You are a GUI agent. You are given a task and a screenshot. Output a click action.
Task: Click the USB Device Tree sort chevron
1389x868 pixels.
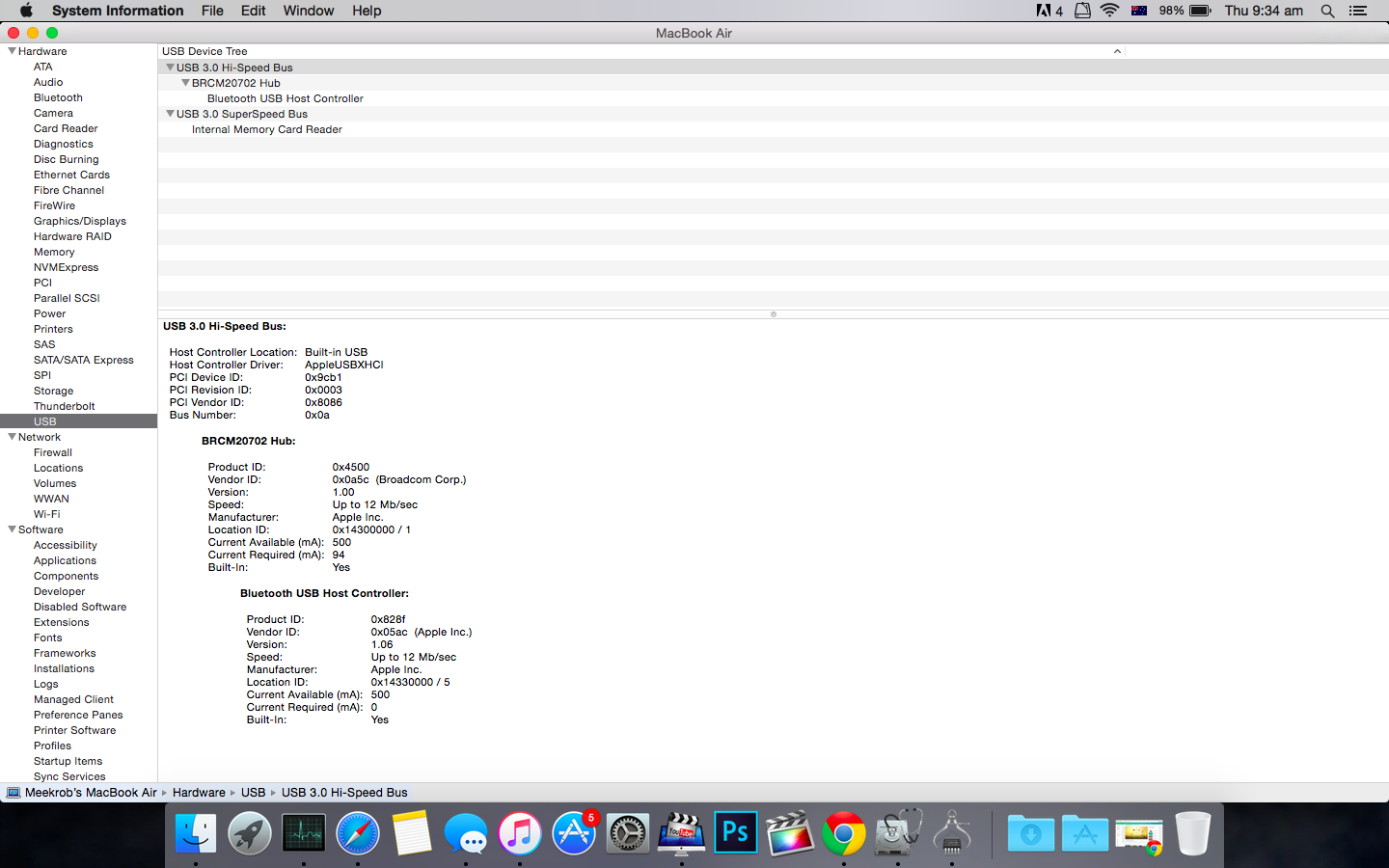tap(1117, 51)
